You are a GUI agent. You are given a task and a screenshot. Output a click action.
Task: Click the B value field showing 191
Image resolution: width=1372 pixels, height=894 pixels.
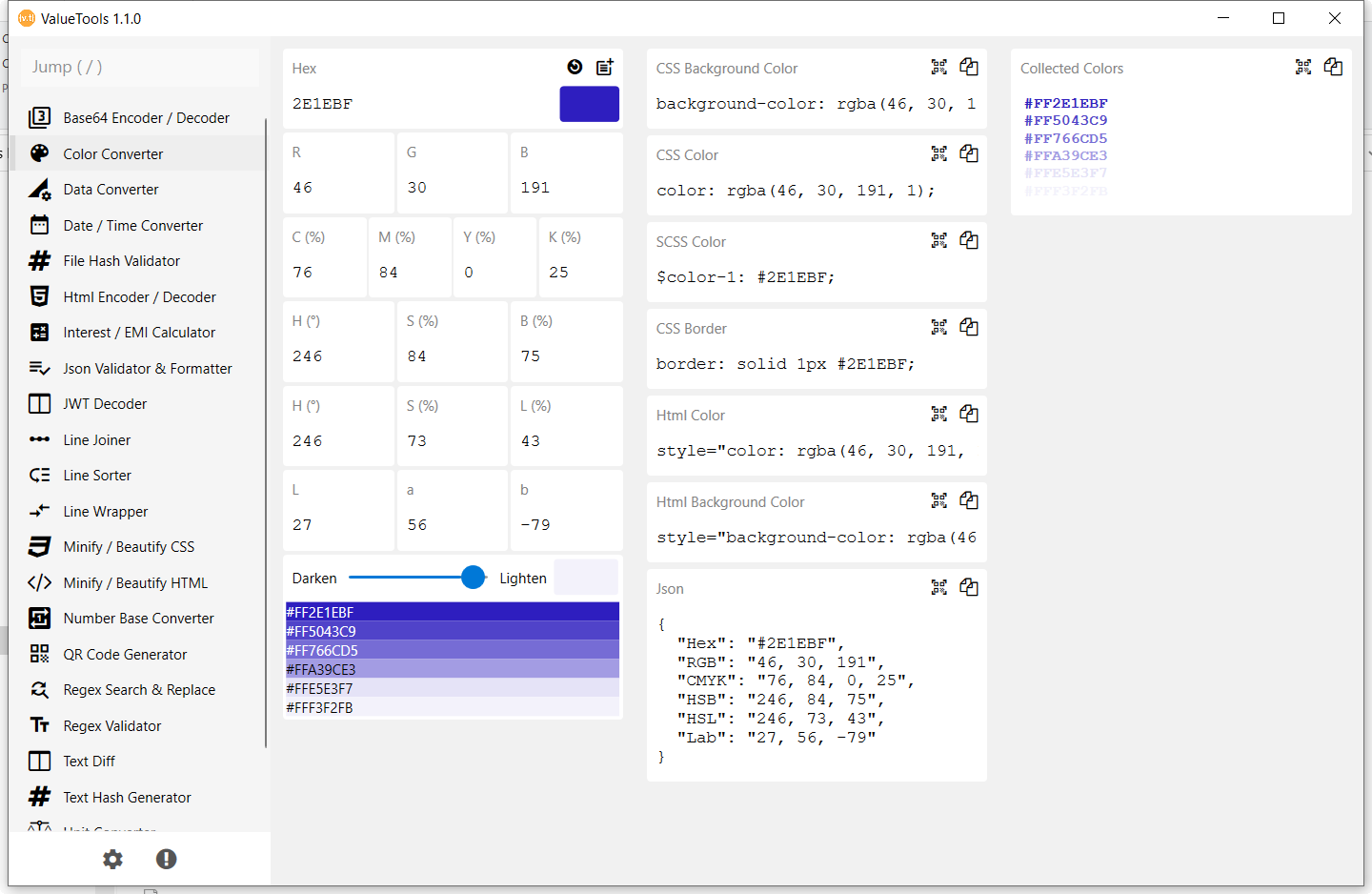(567, 188)
